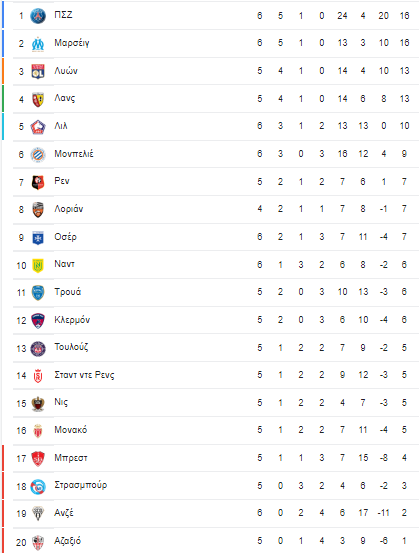Click the Μονπελιέ club badge
Image resolution: width=419 pixels, height=553 pixels.
pyautogui.click(x=38, y=154)
